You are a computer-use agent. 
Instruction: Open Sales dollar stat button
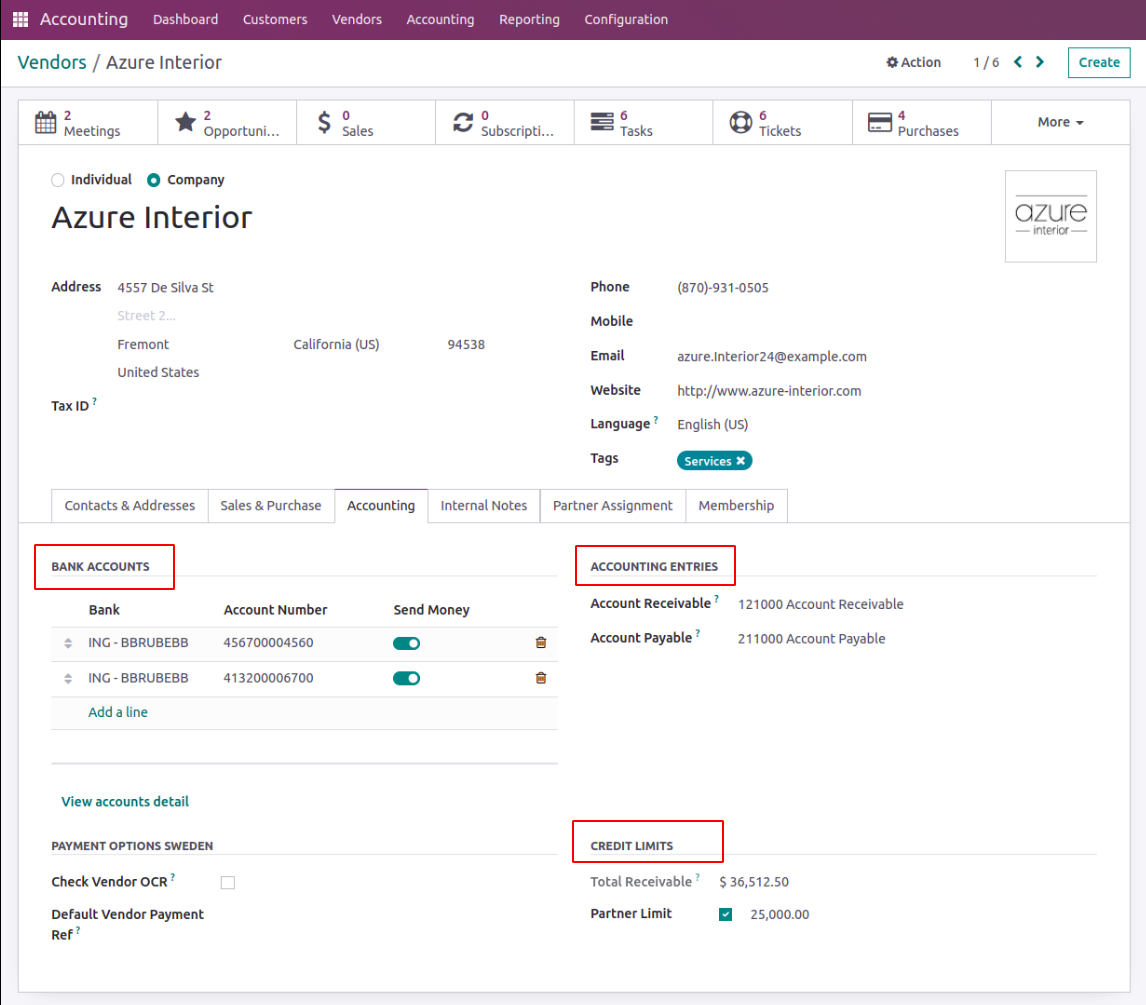pos(366,123)
